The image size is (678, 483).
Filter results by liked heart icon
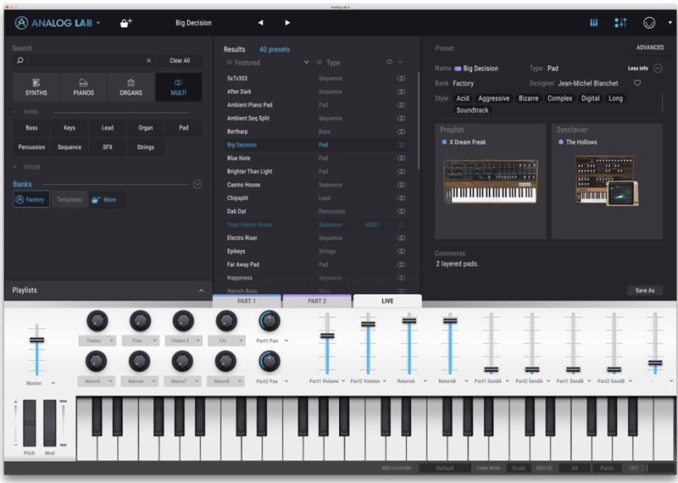pos(389,62)
